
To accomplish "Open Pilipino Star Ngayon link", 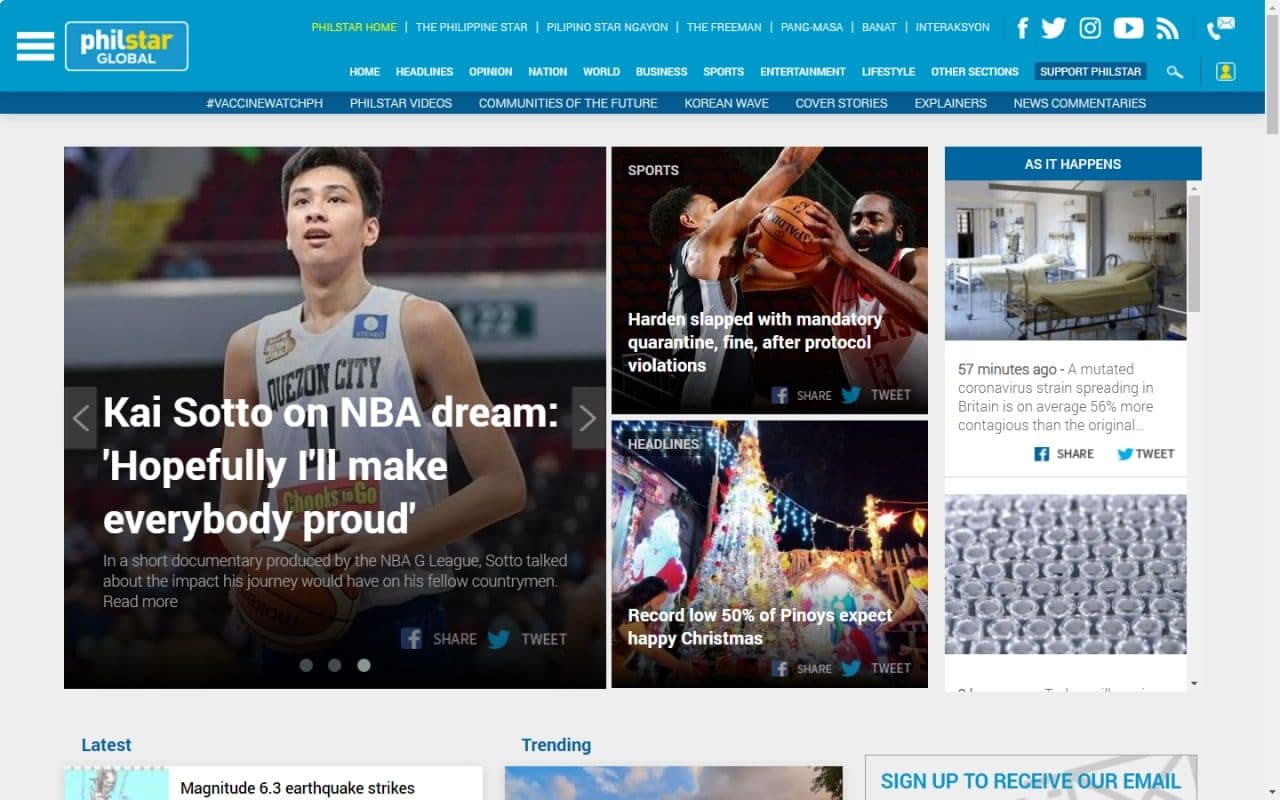I will [x=607, y=27].
